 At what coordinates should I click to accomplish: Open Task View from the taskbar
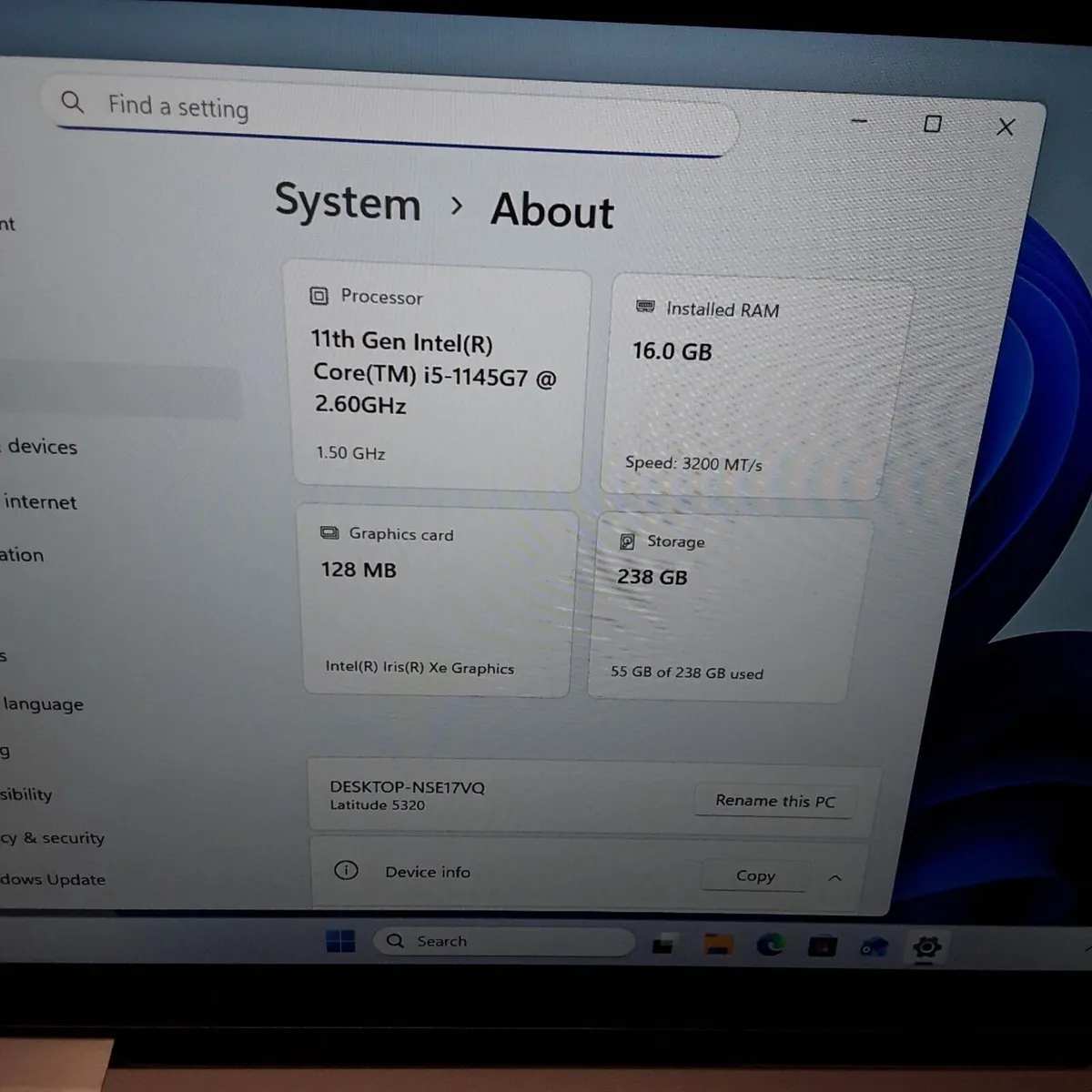pyautogui.click(x=664, y=945)
